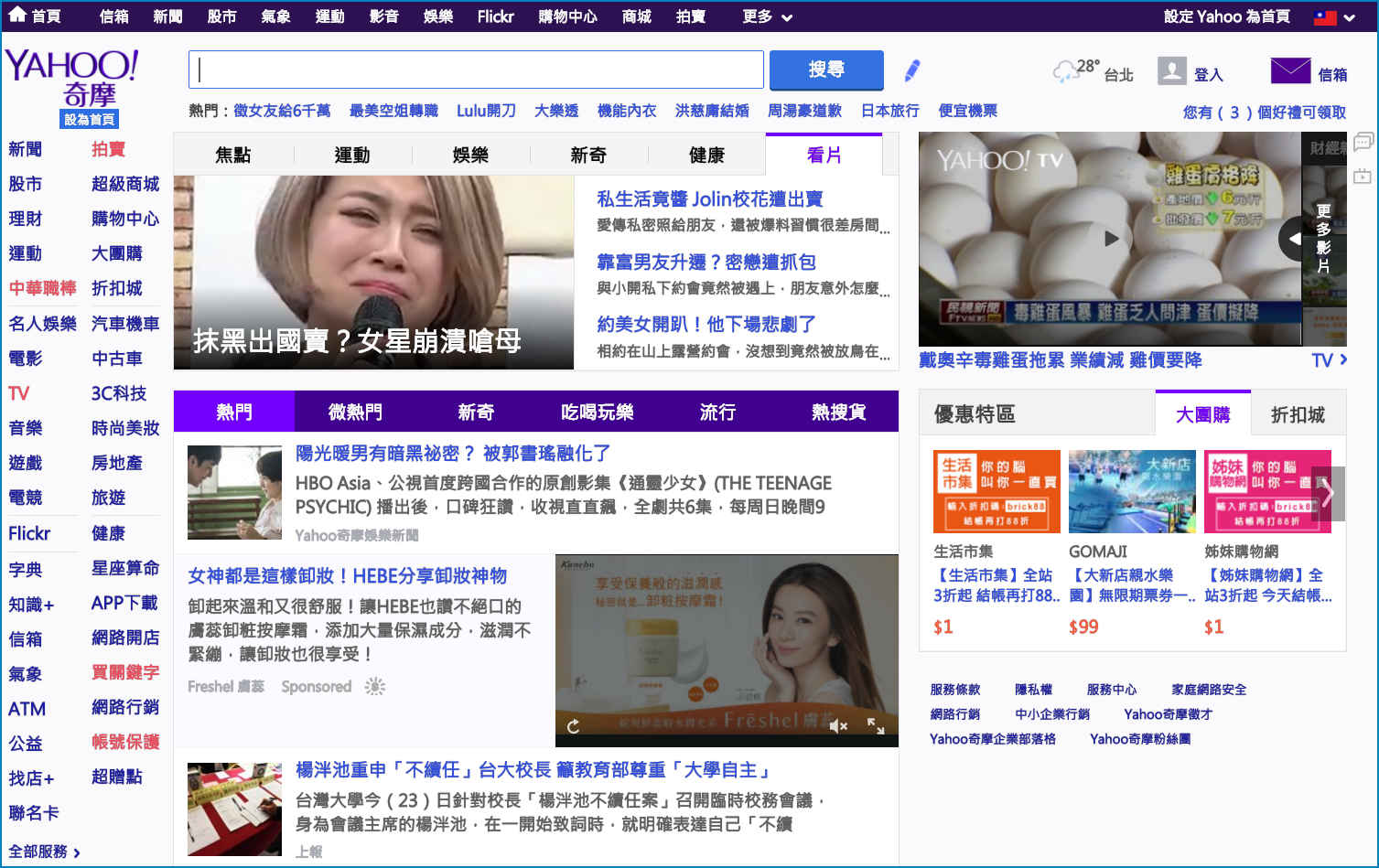The height and width of the screenshot is (868, 1379).
Task: Open 名人娛樂 in left sidebar
Action: pos(42,323)
